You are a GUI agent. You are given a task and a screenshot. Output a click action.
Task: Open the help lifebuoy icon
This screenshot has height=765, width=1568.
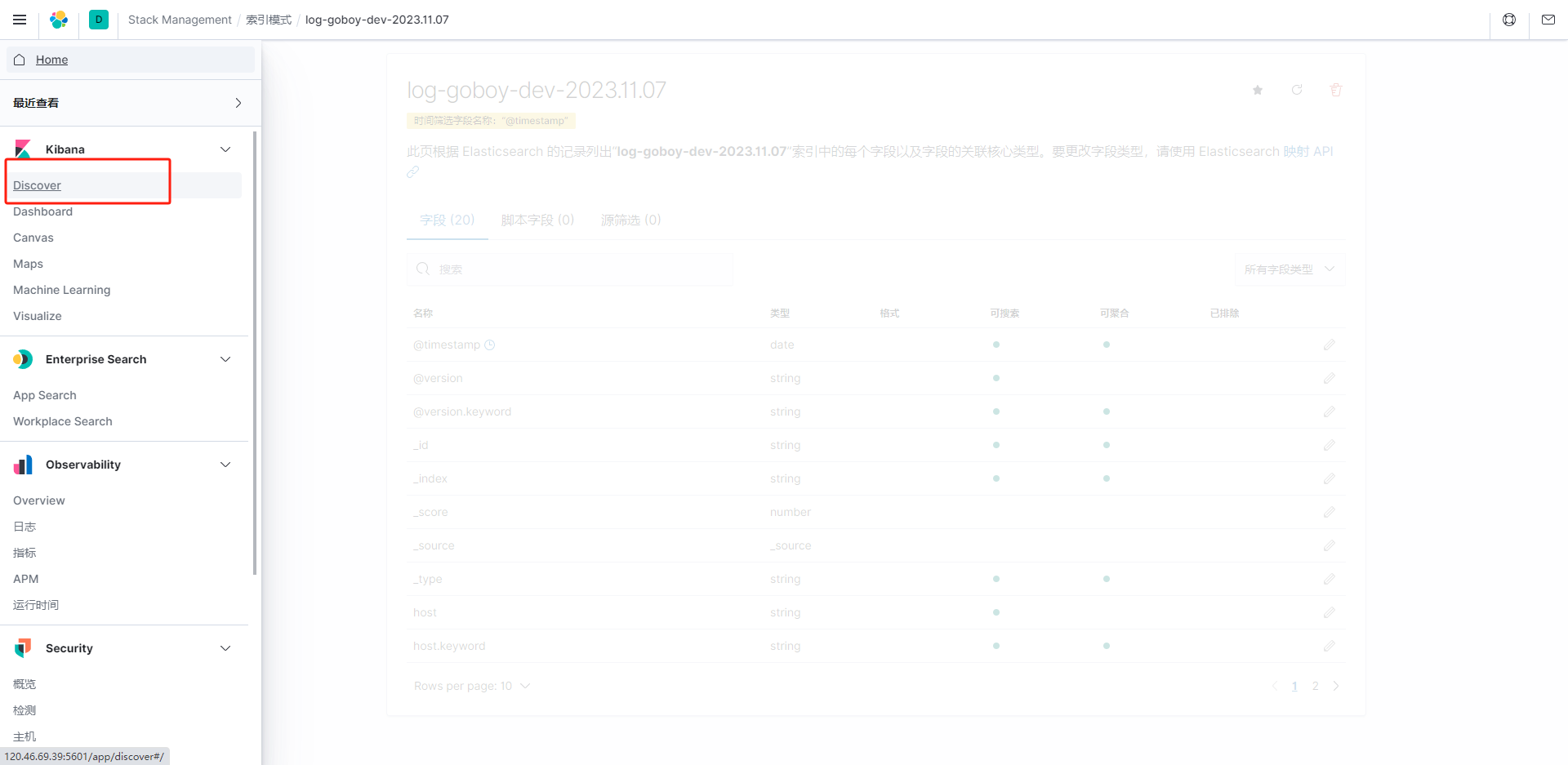pos(1509,19)
